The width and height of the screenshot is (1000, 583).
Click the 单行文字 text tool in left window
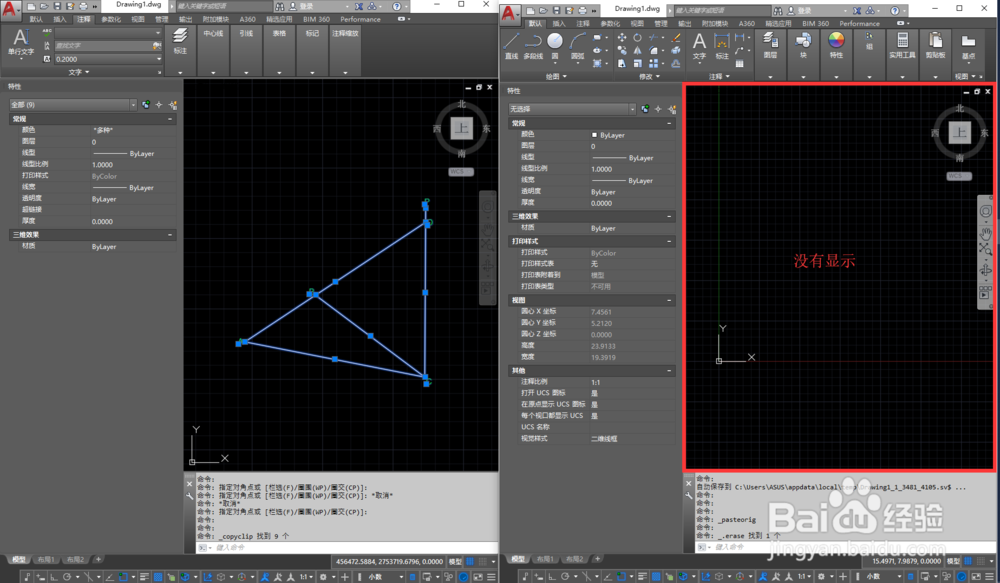click(21, 42)
